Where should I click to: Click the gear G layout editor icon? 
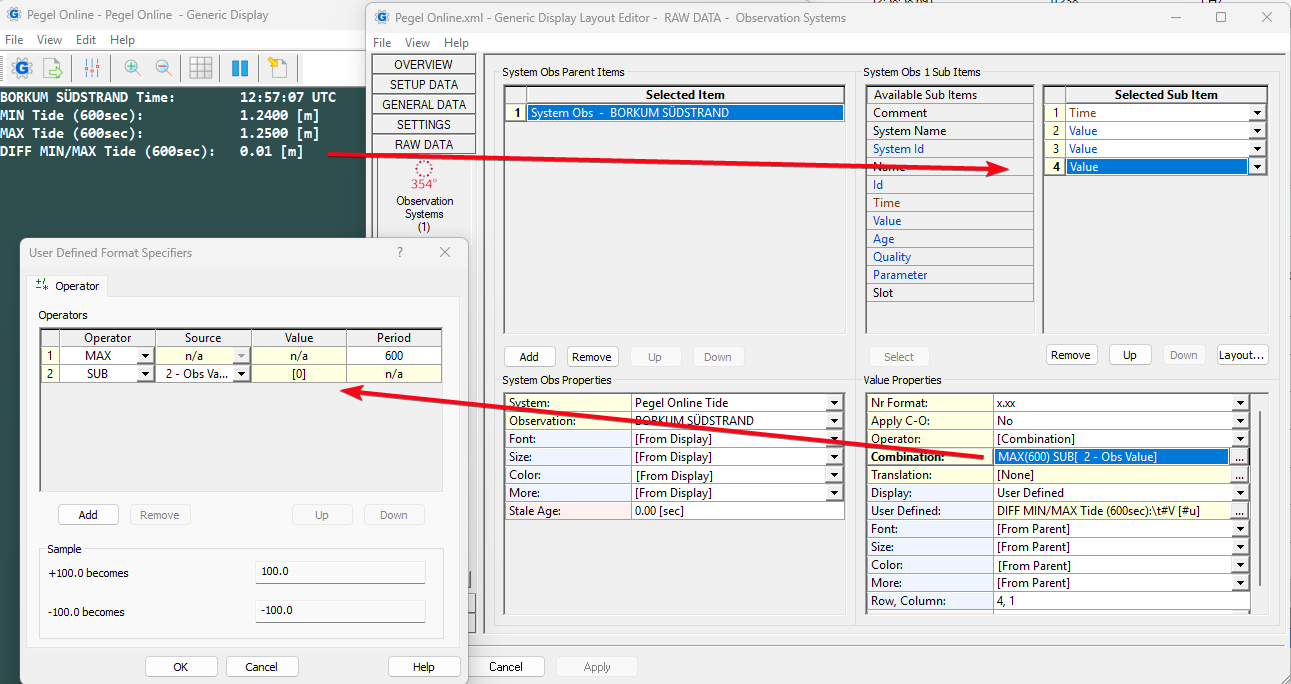click(21, 68)
